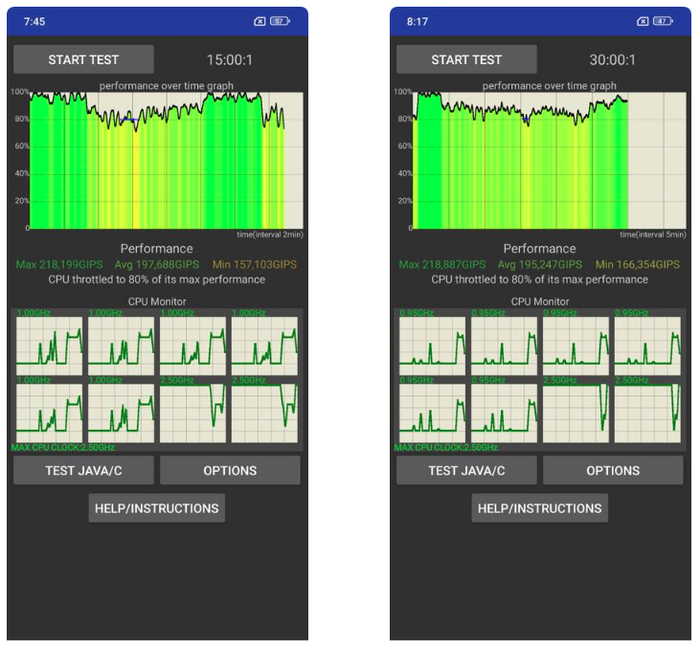Click the 15:00:1 timer readout
This screenshot has width=700, height=647.
[x=229, y=60]
